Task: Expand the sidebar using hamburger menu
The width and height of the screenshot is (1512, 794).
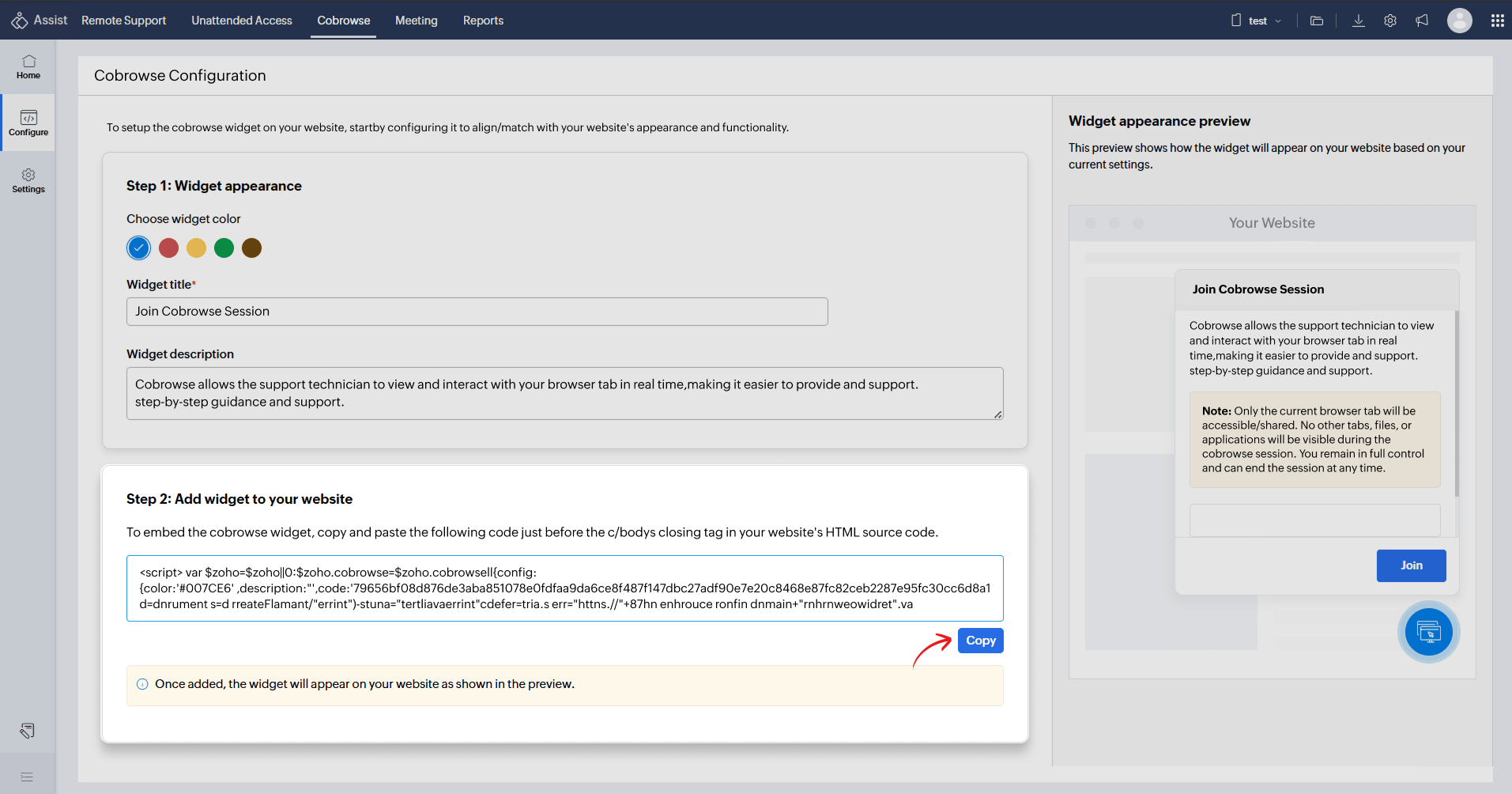Action: [x=28, y=777]
